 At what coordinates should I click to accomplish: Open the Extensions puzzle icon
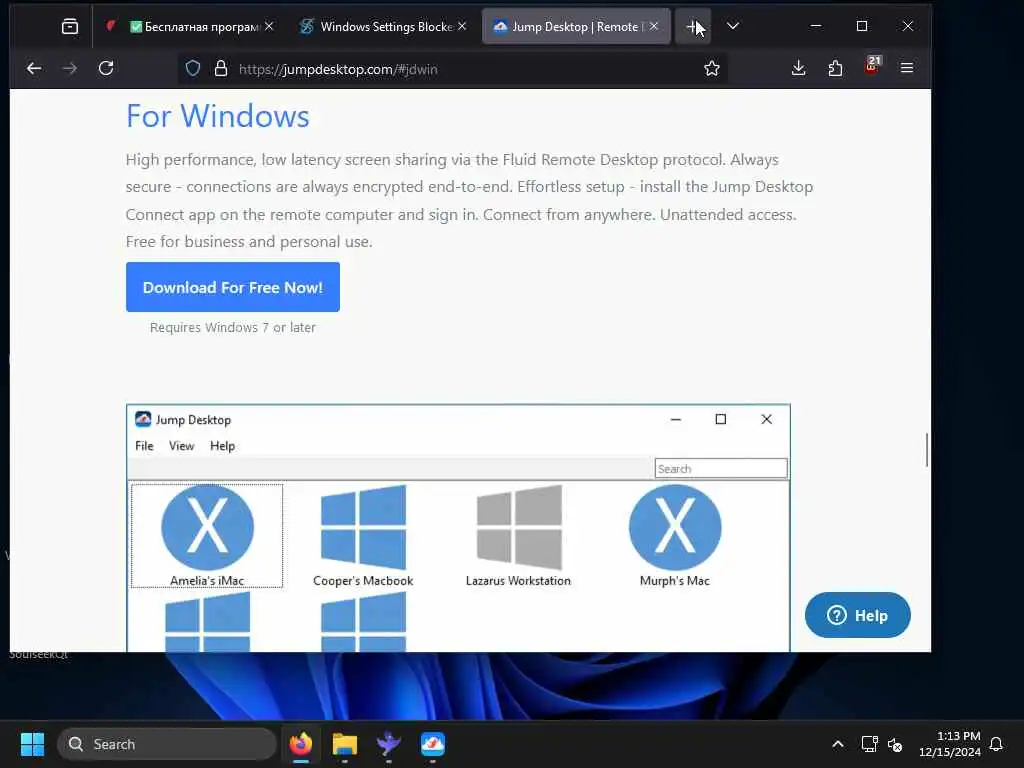(x=835, y=68)
